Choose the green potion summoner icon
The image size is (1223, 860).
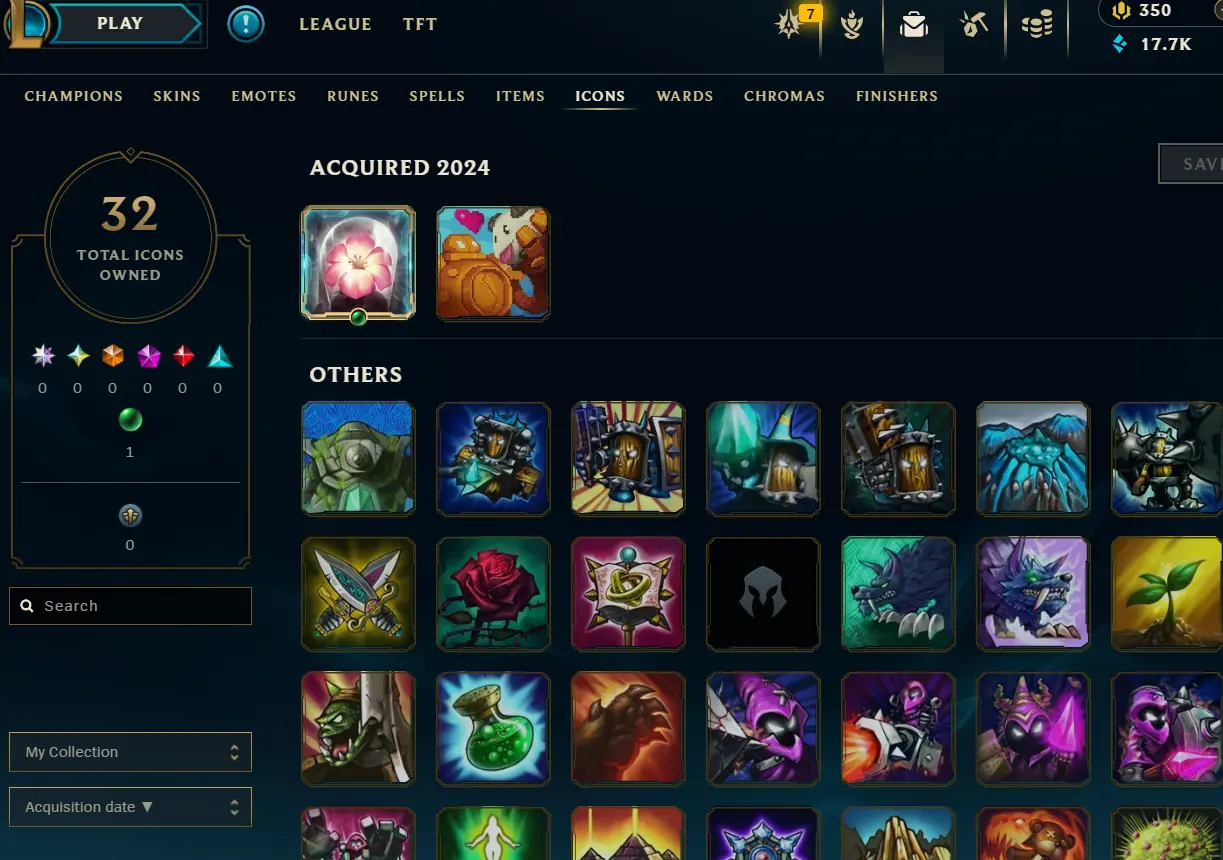(x=493, y=728)
